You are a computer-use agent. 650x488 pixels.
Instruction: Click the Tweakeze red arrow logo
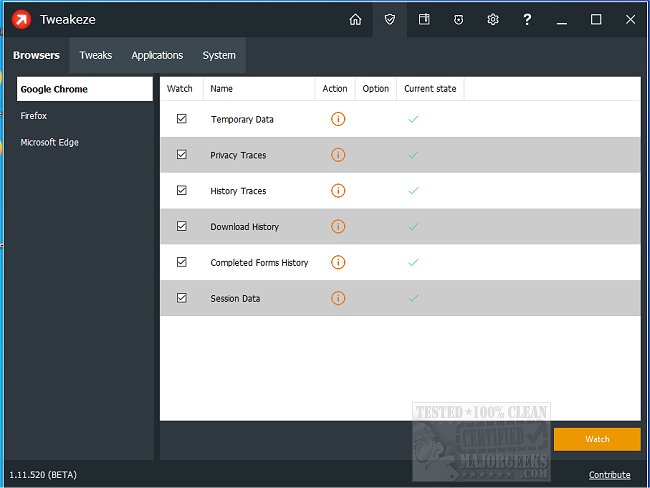tap(21, 19)
